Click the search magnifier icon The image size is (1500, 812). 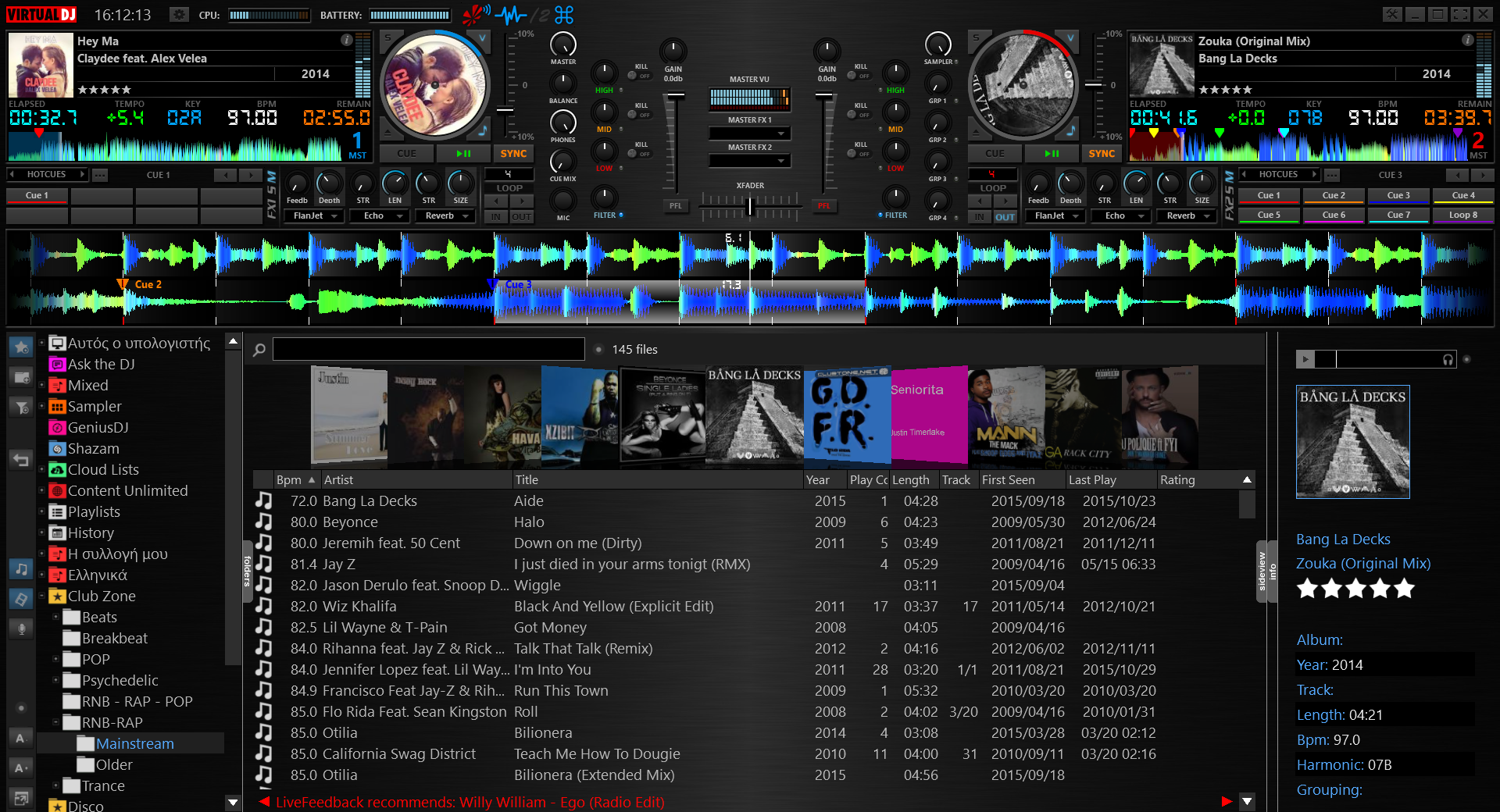coord(259,350)
